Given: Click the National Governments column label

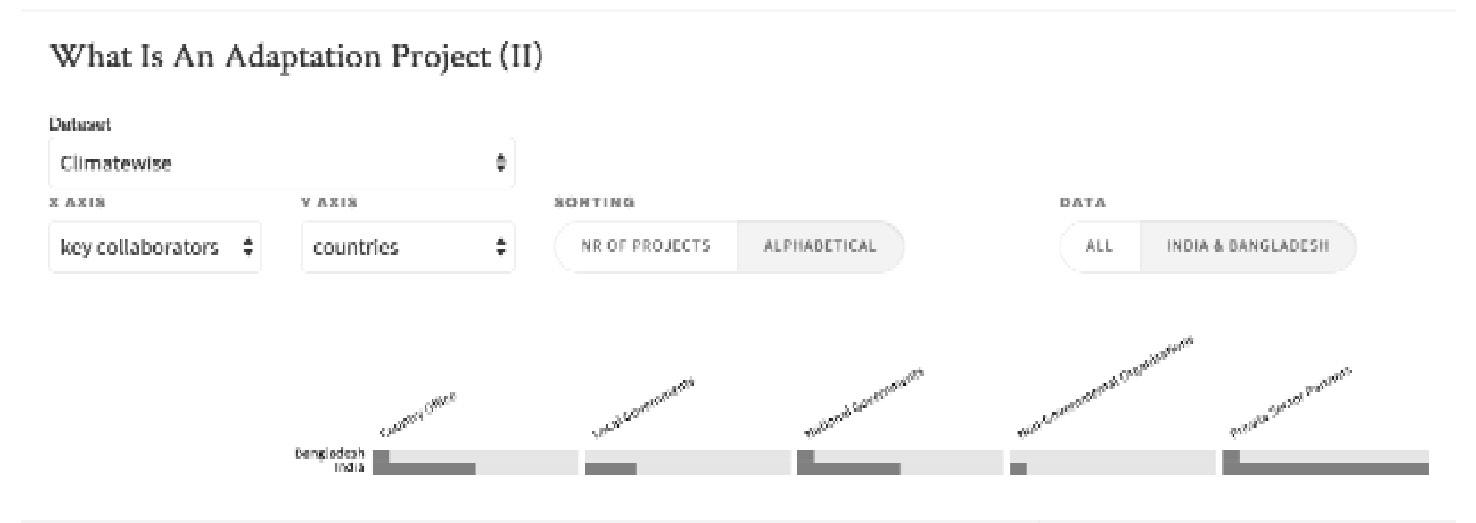Looking at the screenshot, I should [866, 404].
